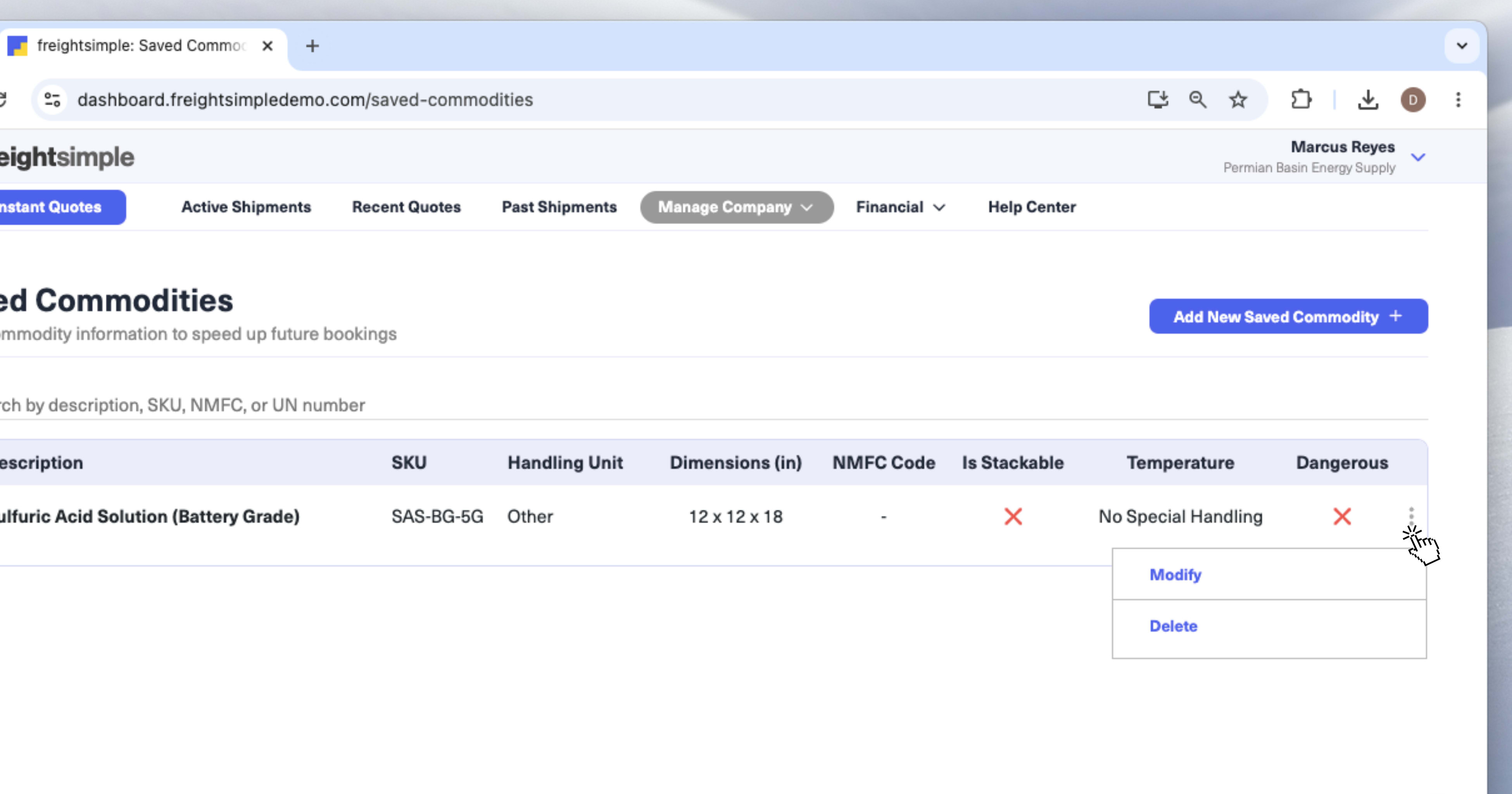Click the Dangerous column header
Screen dimensions: 1512x794
[x=1342, y=463]
